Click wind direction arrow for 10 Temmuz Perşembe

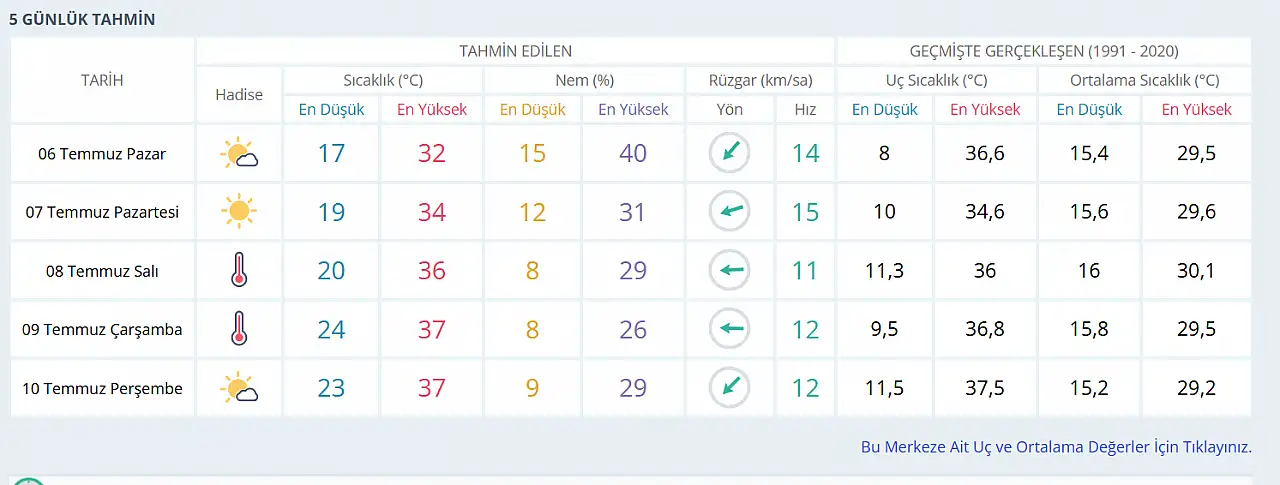click(730, 387)
